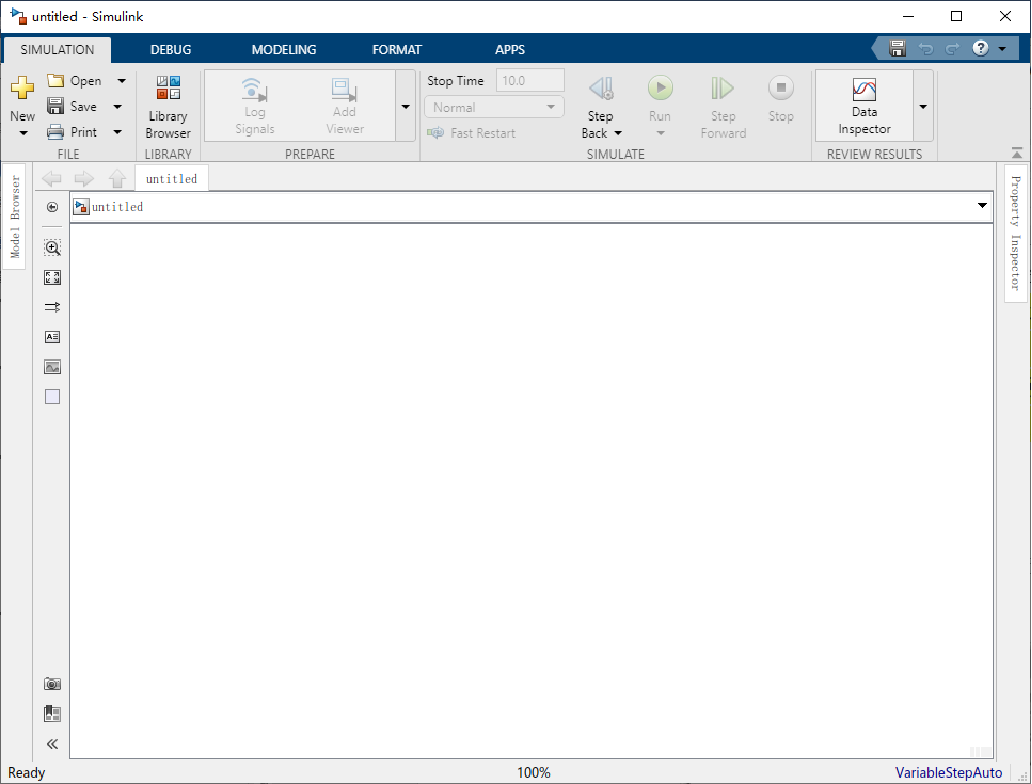1032x784 pixels.
Task: Expand the New dropdown arrow
Action: point(23,134)
